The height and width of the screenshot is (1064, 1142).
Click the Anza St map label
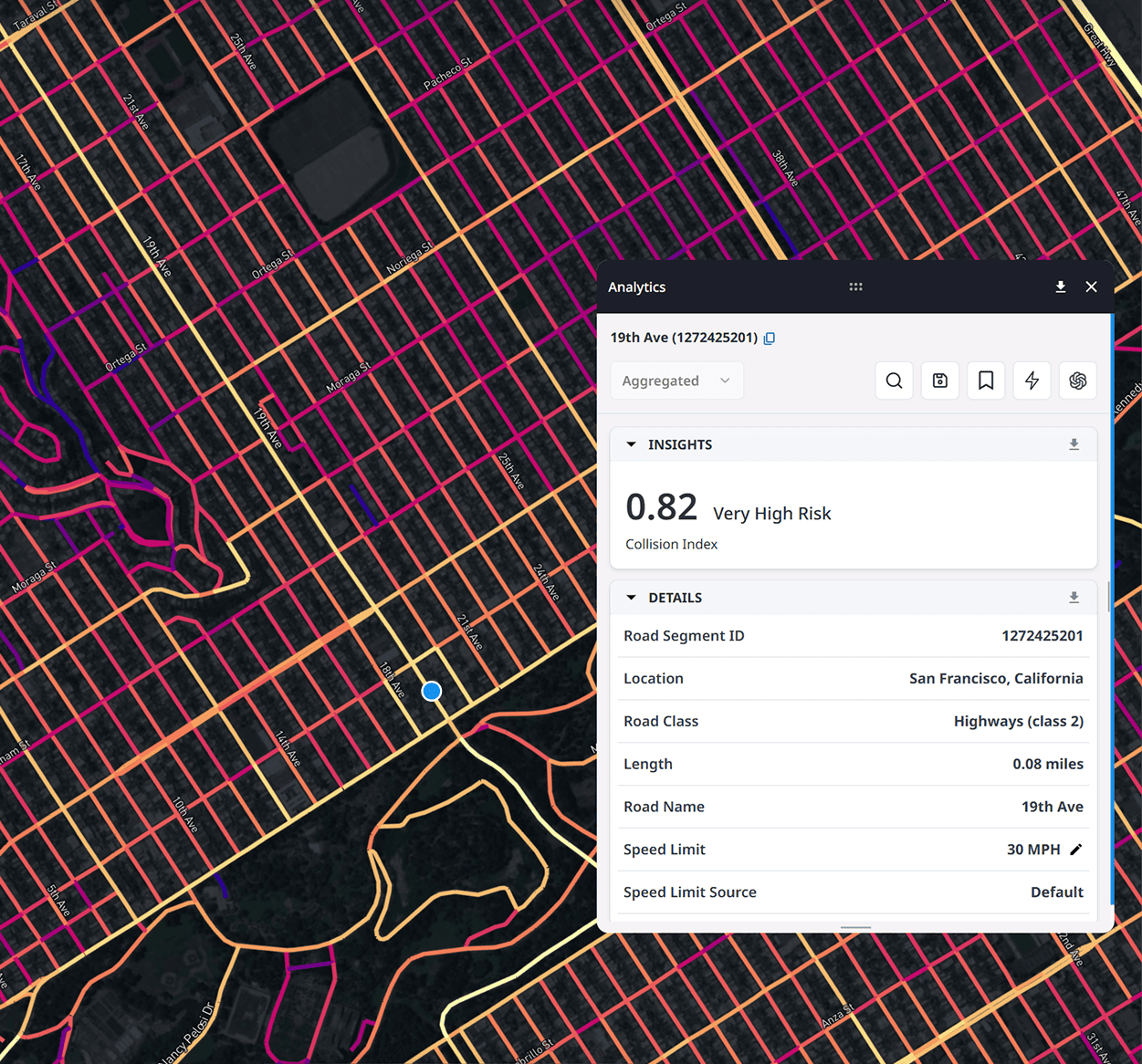pyautogui.click(x=837, y=1016)
